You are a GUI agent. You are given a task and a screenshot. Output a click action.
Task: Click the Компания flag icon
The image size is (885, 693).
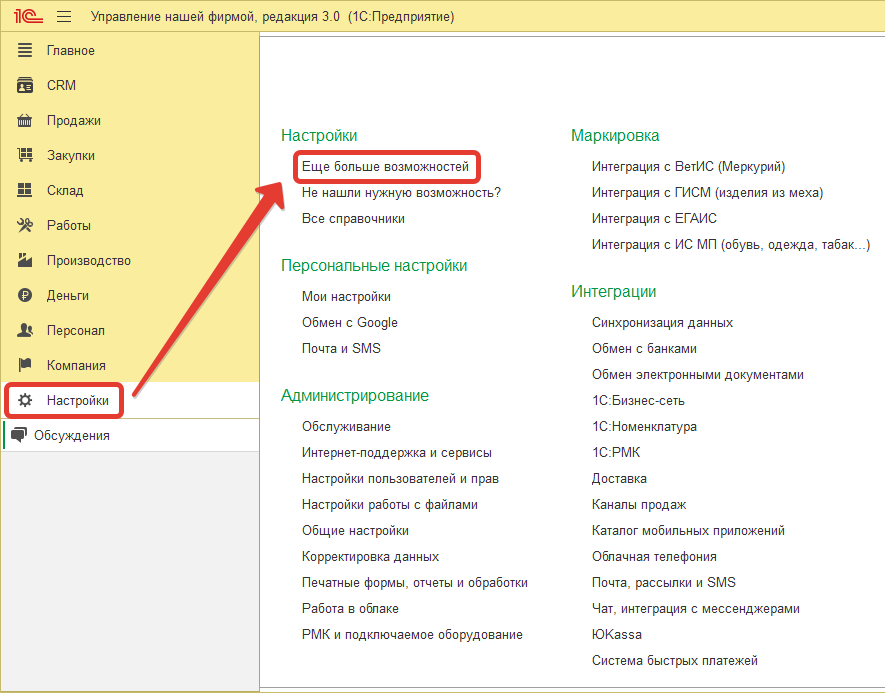point(25,365)
